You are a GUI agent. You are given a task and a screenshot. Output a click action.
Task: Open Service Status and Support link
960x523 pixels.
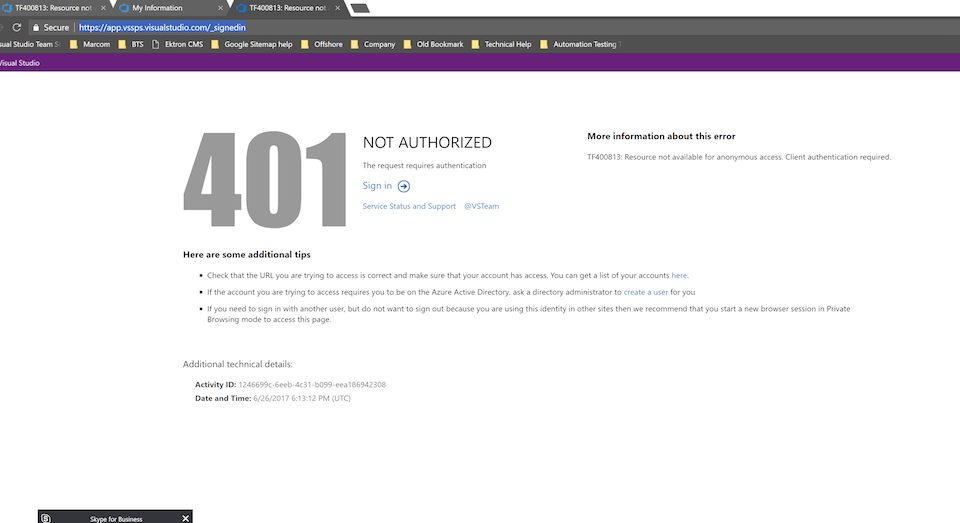click(x=409, y=206)
